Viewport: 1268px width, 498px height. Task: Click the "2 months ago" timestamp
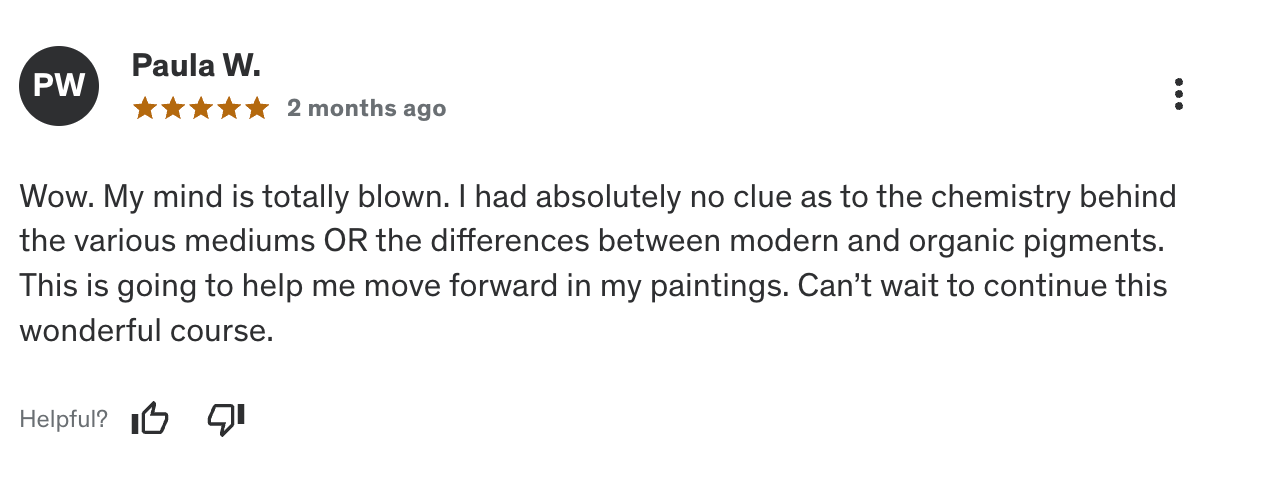[366, 108]
